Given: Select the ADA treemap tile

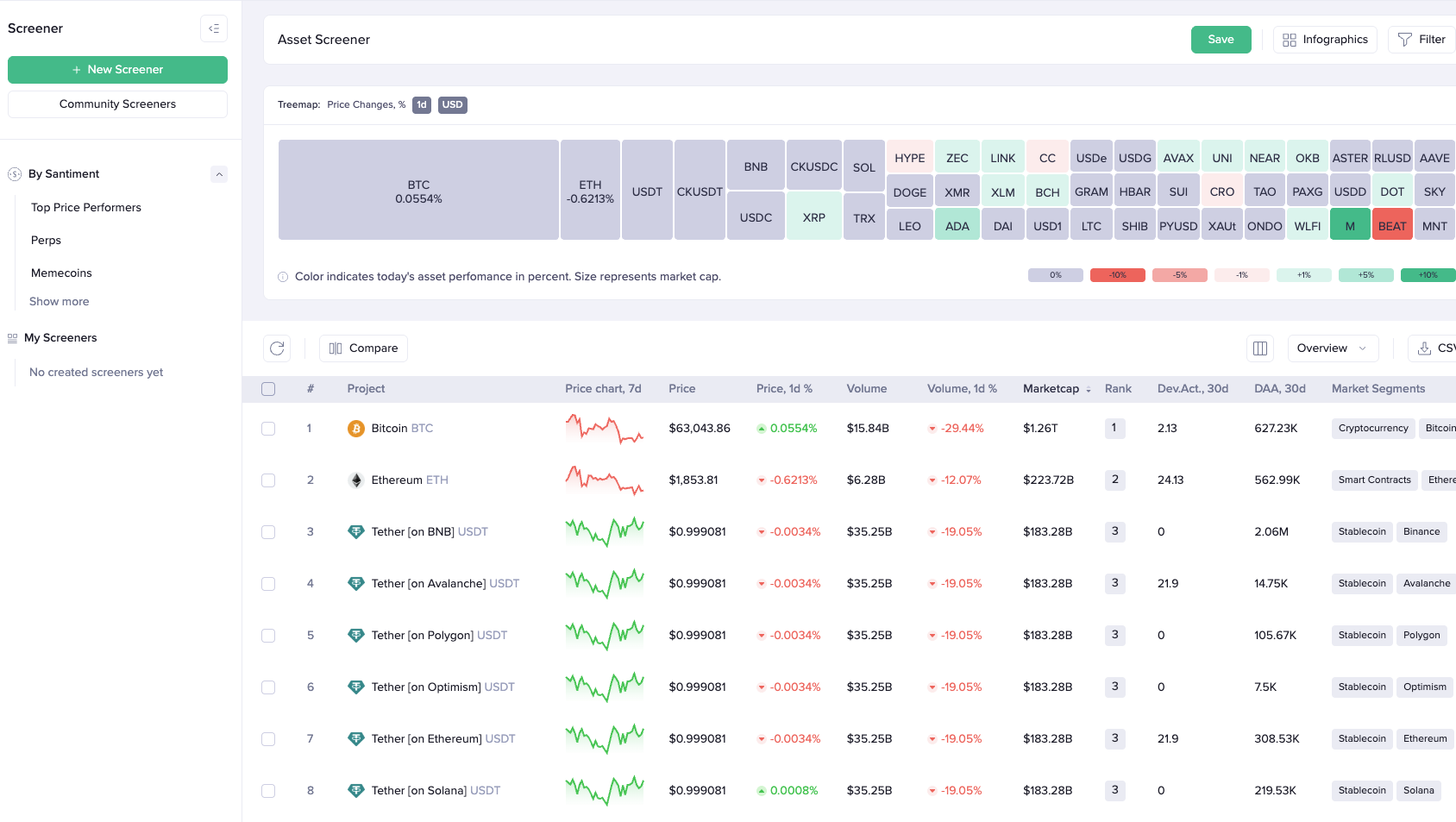Looking at the screenshot, I should click(957, 224).
